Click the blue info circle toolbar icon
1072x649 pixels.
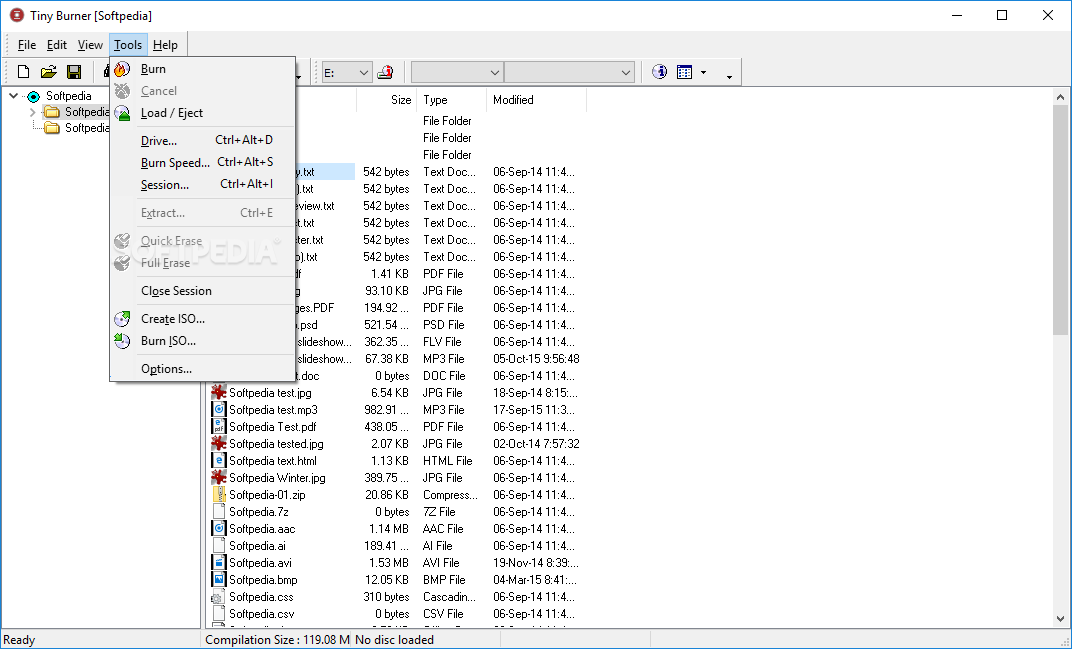click(659, 72)
